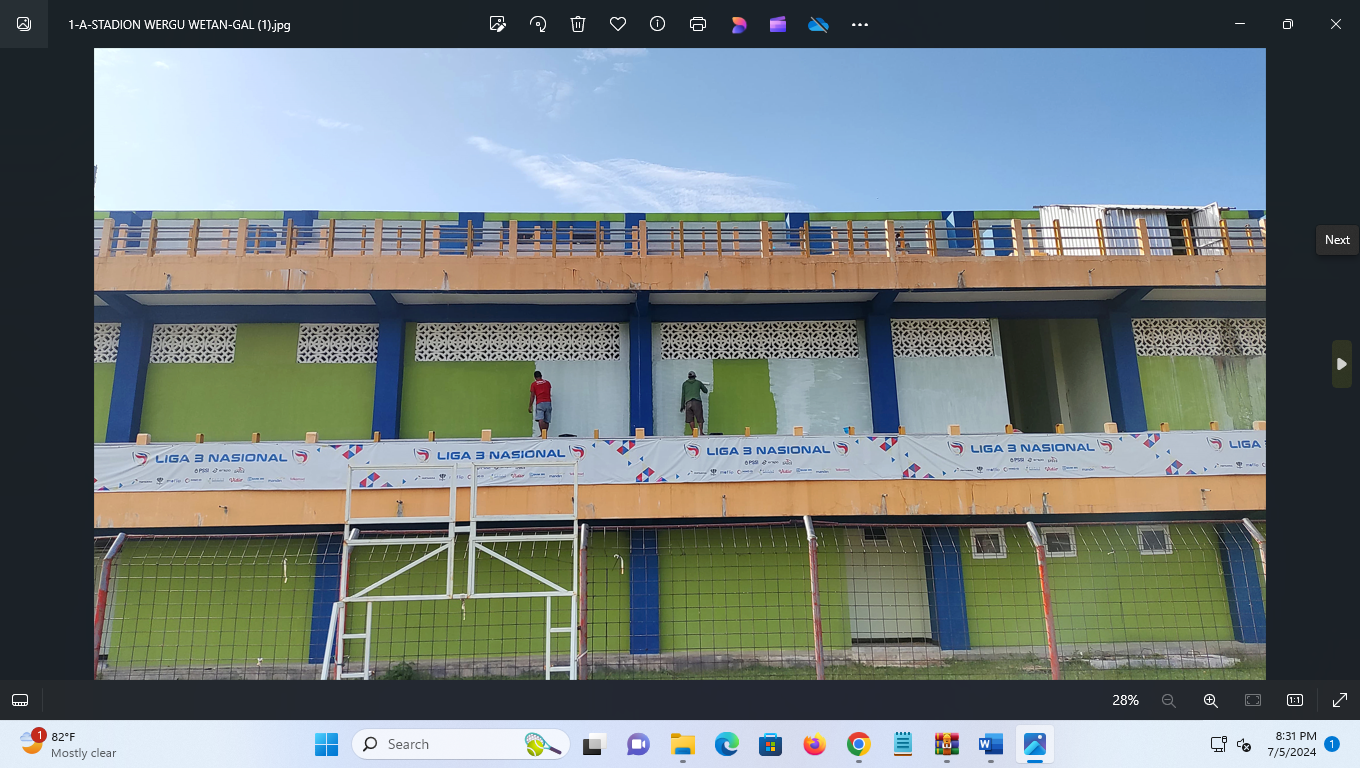The image size is (1360, 768).
Task: Launch Firefox from taskbar
Action: click(x=814, y=744)
